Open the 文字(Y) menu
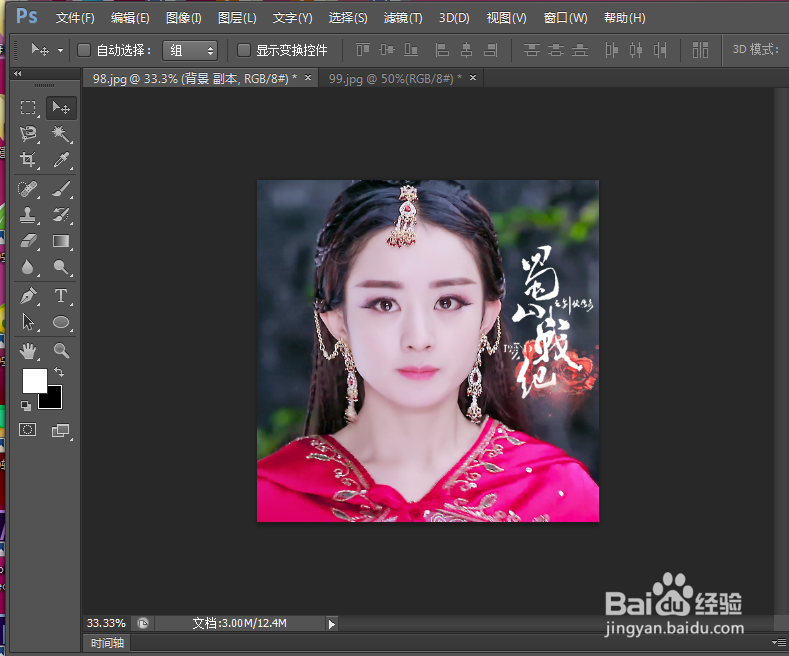Viewport: 789px width, 656px height. coord(292,18)
